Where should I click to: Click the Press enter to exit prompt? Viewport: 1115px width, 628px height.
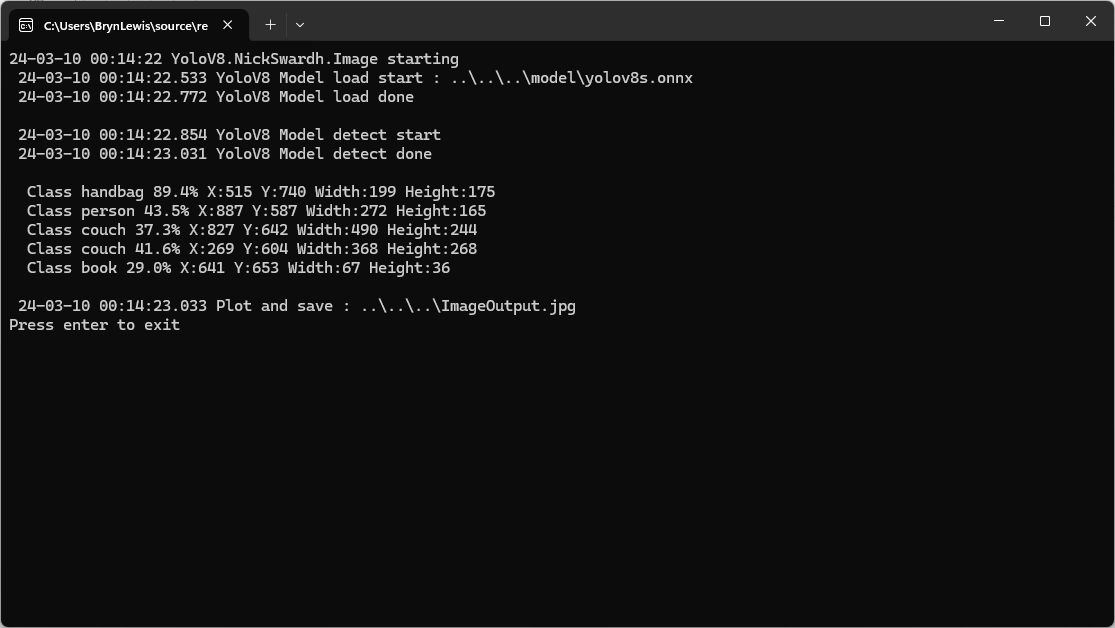95,325
